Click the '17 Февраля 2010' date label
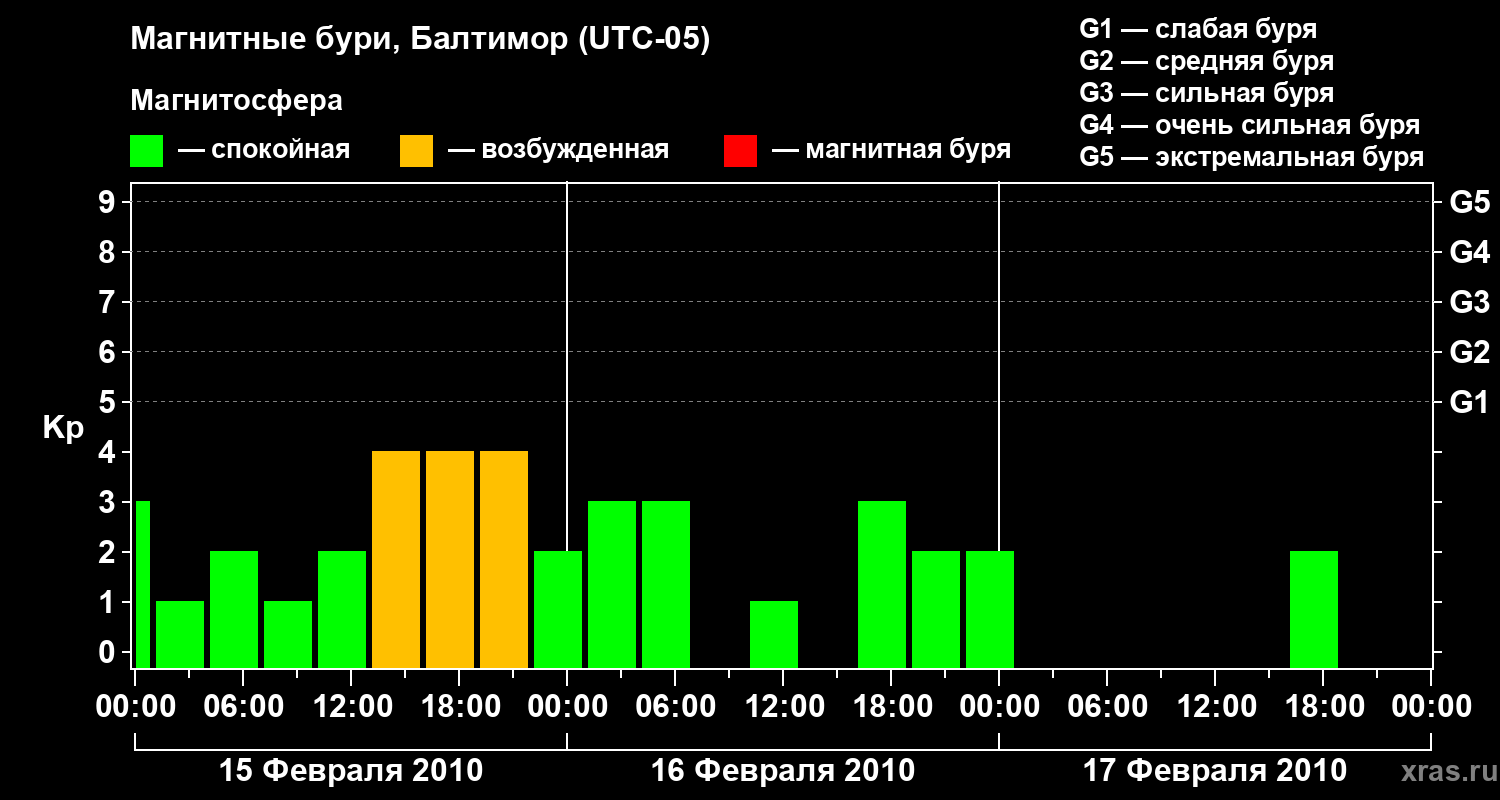Viewport: 1500px width, 800px height. [x=1215, y=771]
